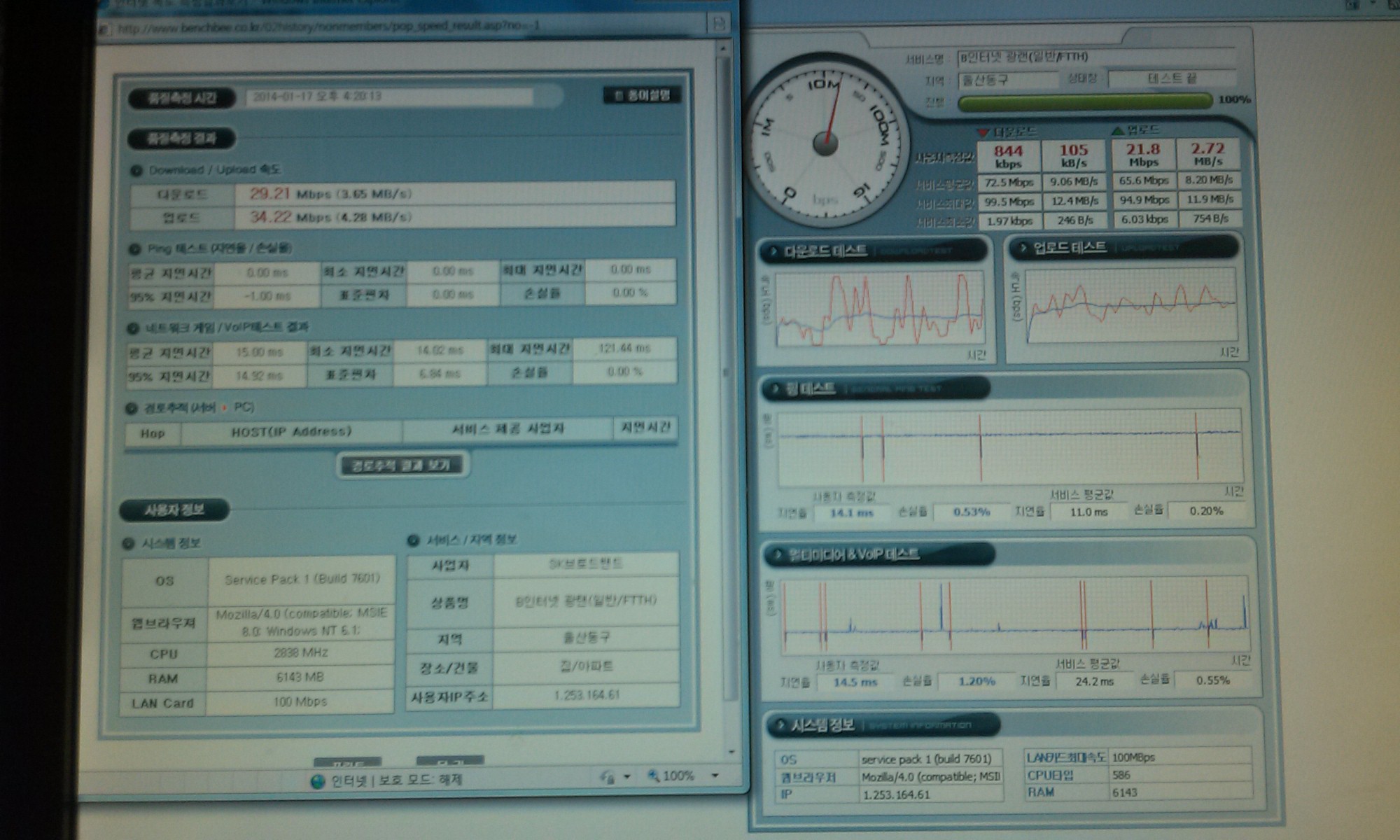Screen dimensions: 1400x840
Task: Click the 지역 field showing 울산동구
Action: pyautogui.click(x=1009, y=80)
